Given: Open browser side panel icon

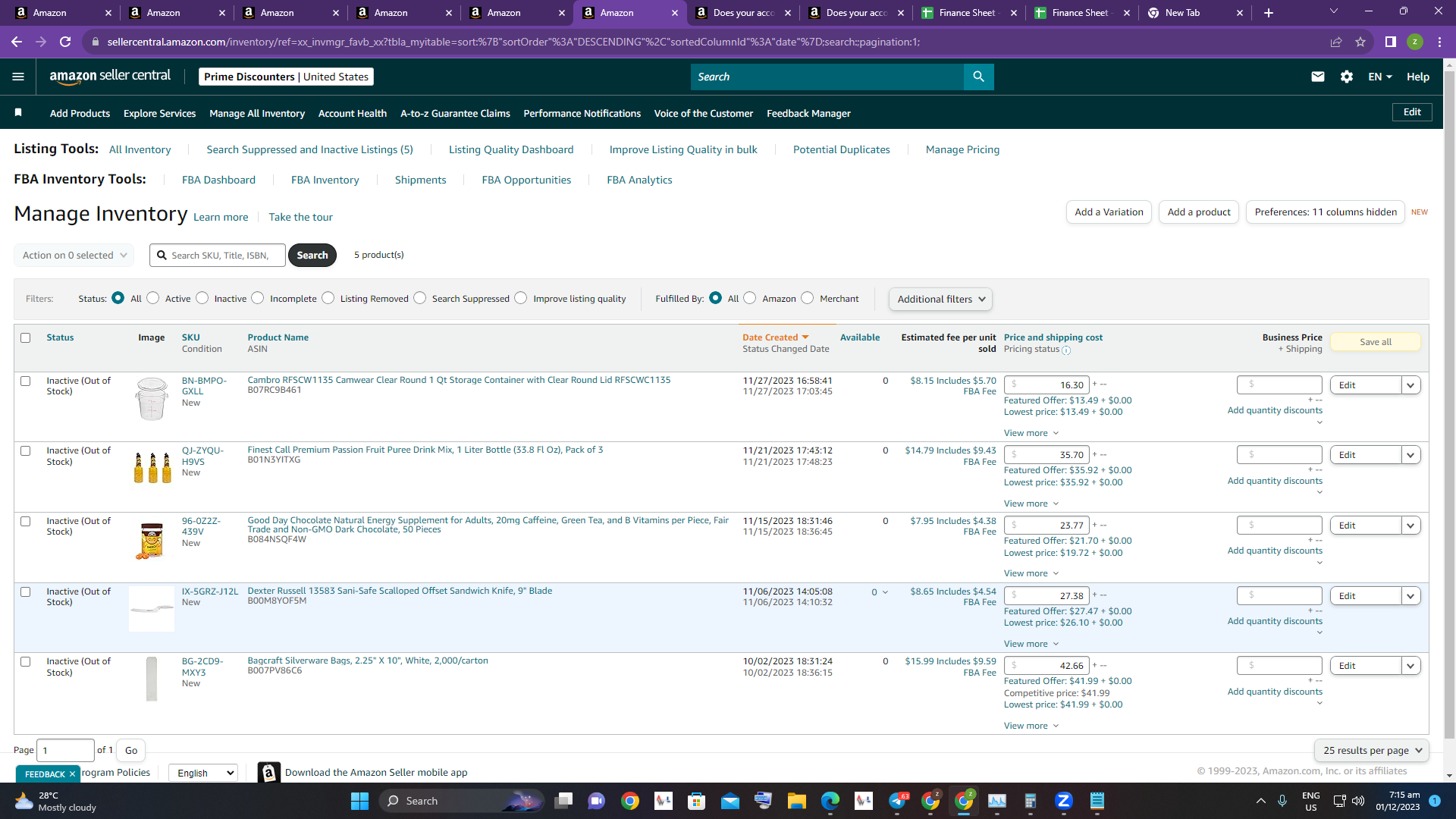Looking at the screenshot, I should [x=1391, y=42].
